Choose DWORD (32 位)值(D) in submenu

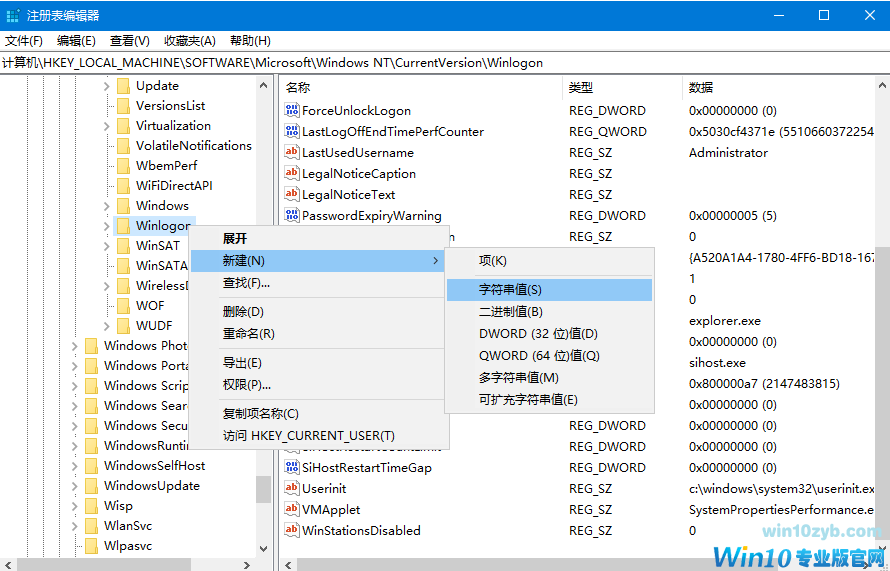pos(538,334)
